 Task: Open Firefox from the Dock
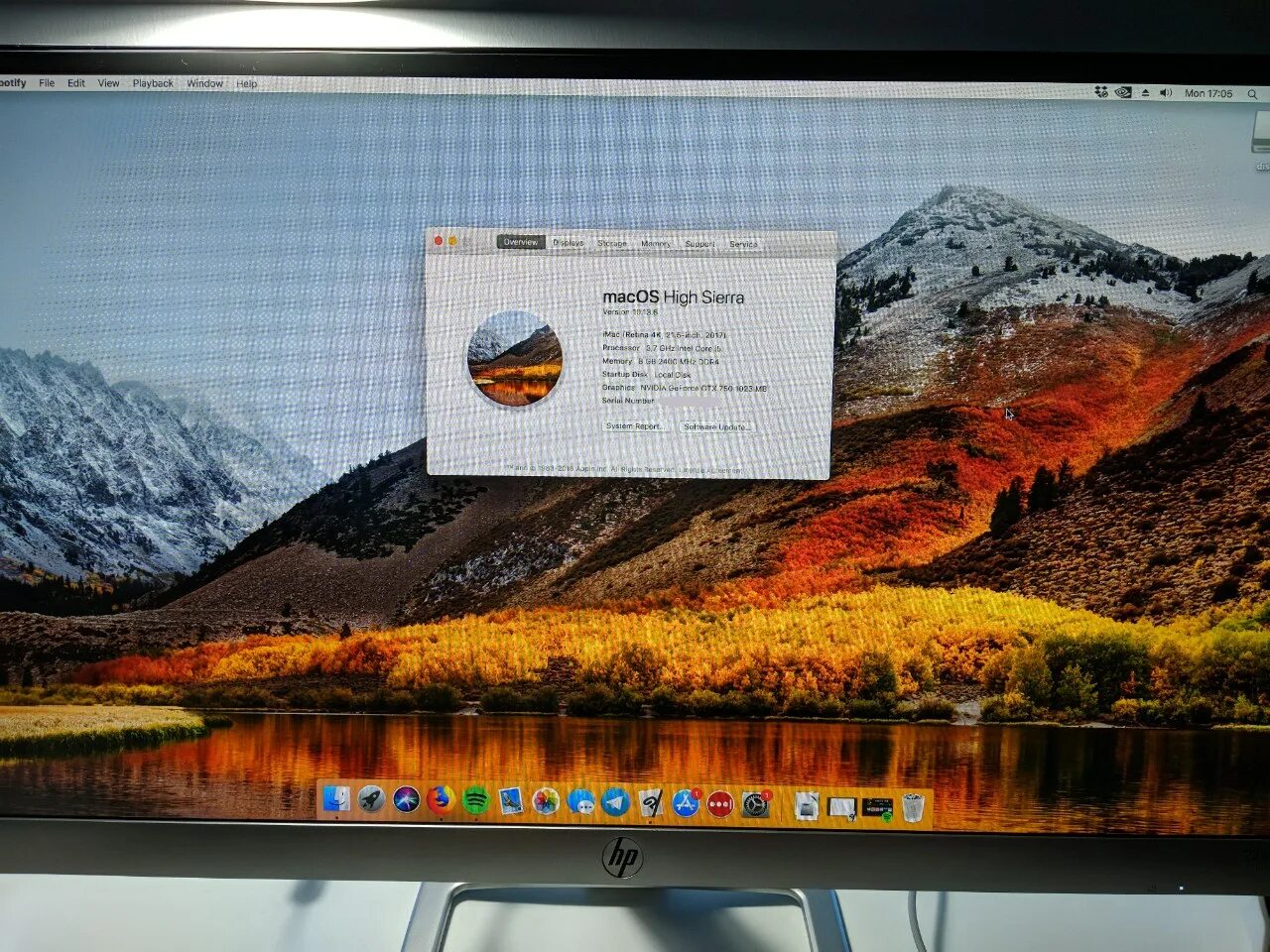coord(441,799)
